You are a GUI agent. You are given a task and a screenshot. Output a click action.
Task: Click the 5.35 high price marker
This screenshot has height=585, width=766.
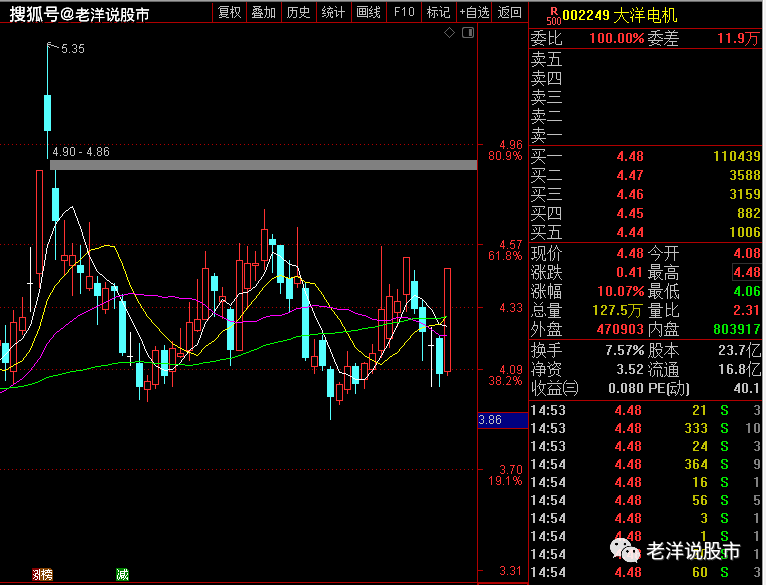[x=72, y=49]
